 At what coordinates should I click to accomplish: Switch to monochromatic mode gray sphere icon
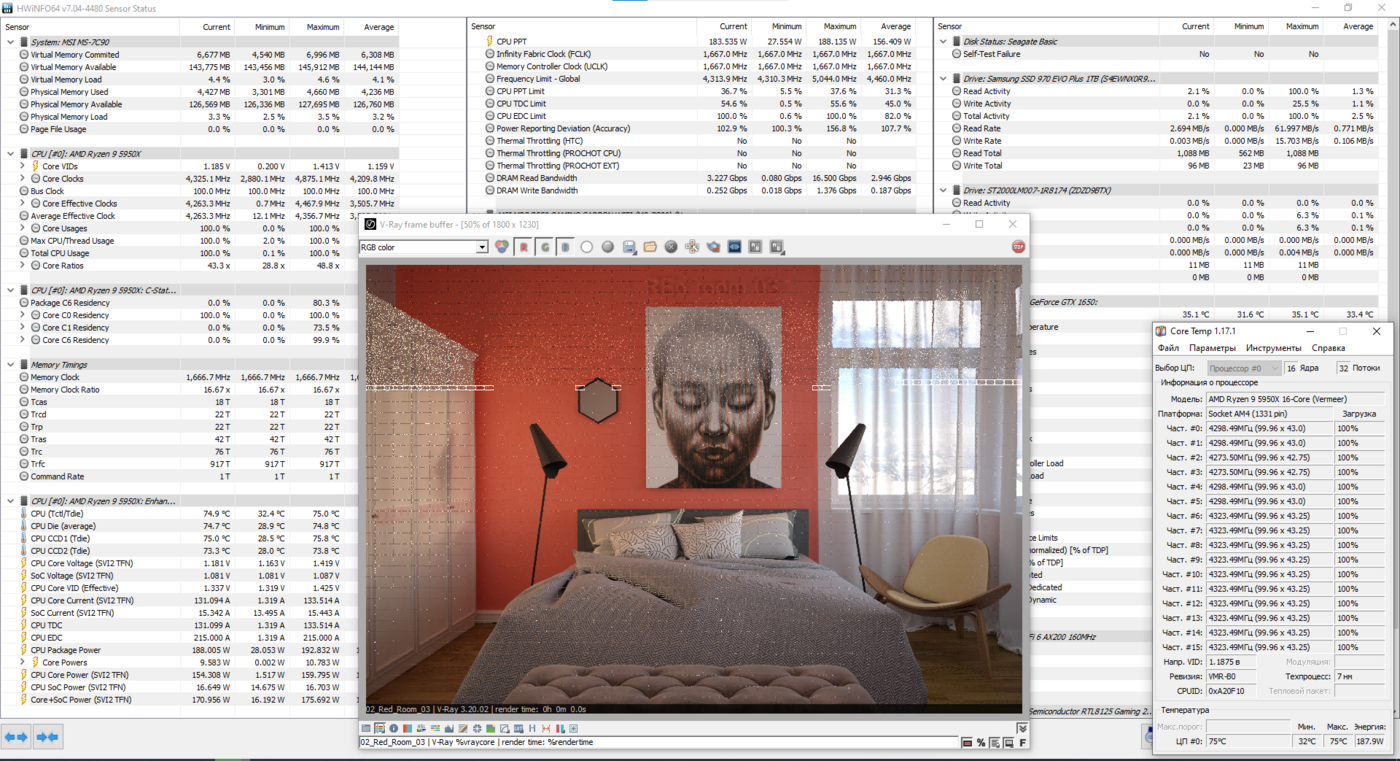tap(608, 247)
